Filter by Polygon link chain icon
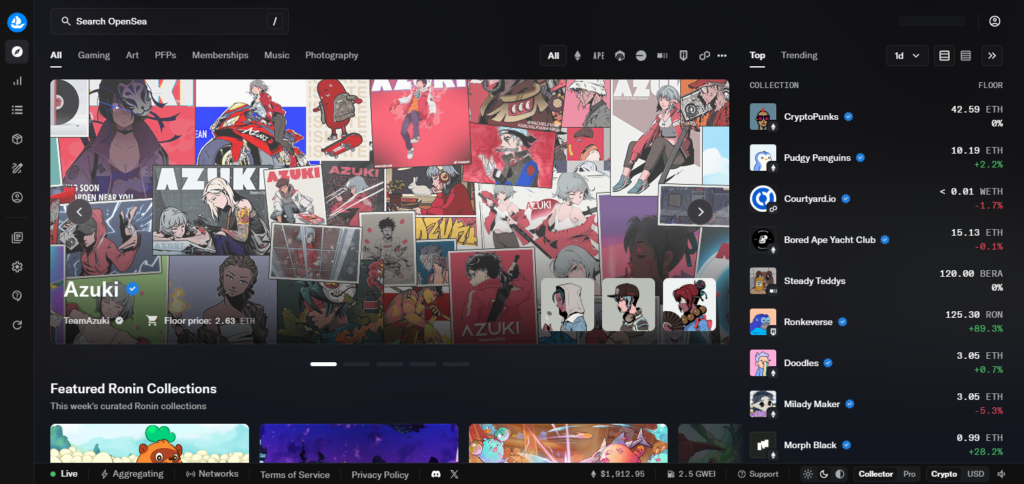Image resolution: width=1024 pixels, height=484 pixels. point(704,56)
